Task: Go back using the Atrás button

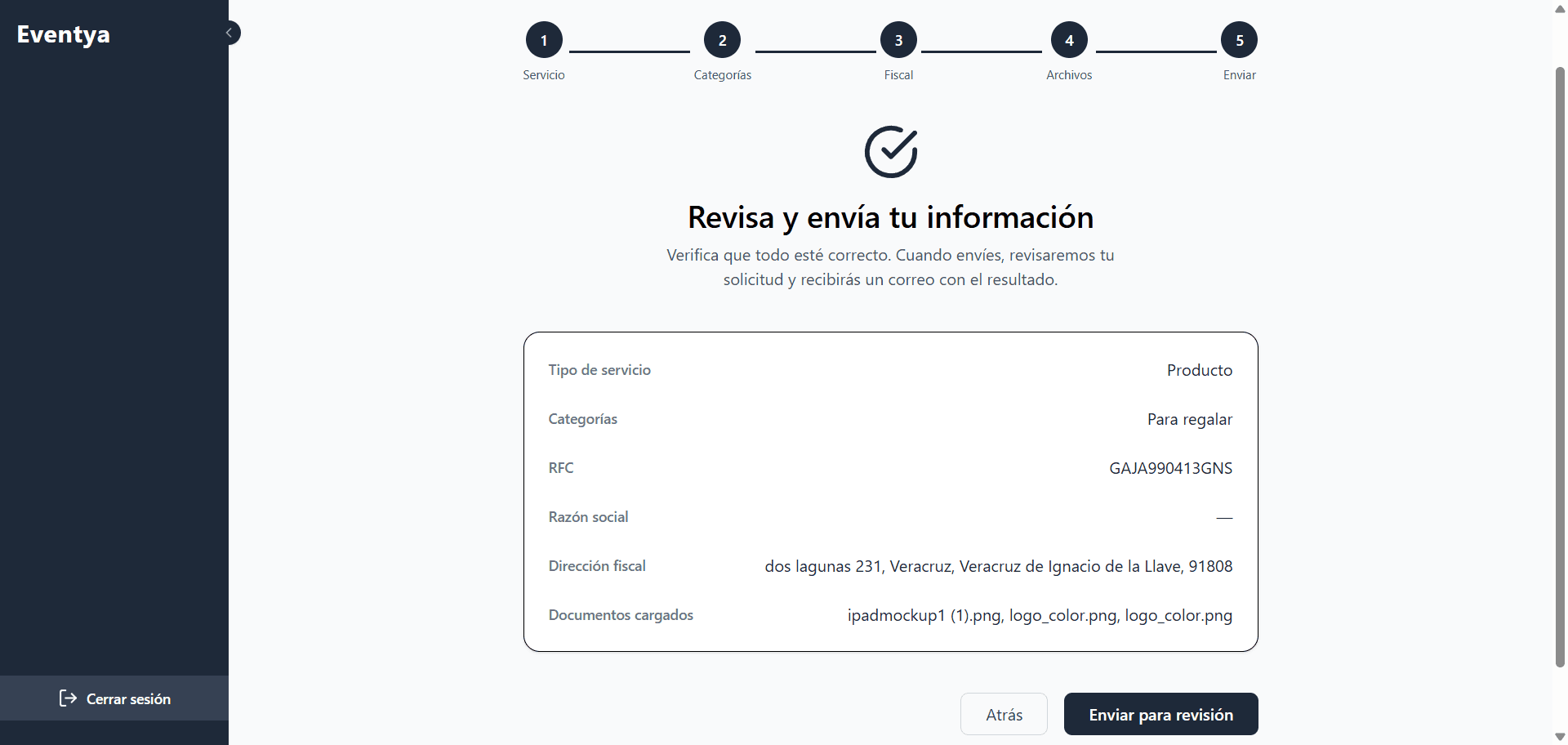Action: click(1004, 714)
